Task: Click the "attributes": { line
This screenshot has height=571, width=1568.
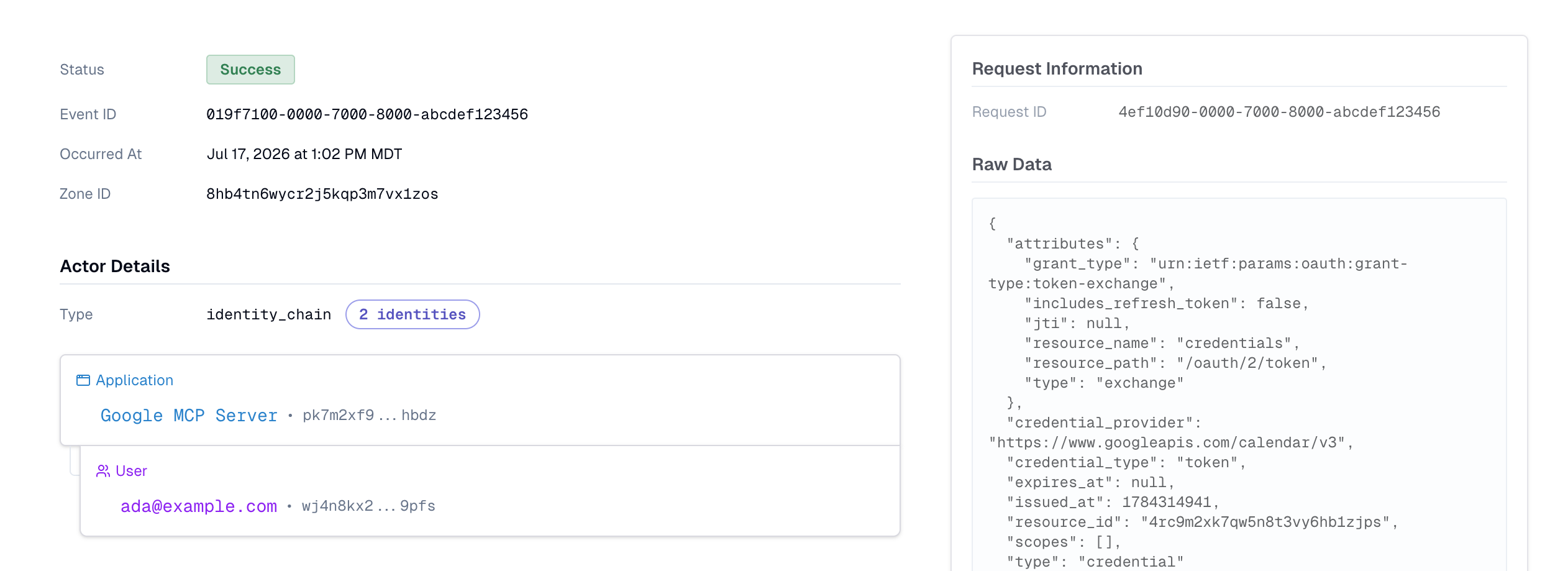Action: coord(1073,244)
